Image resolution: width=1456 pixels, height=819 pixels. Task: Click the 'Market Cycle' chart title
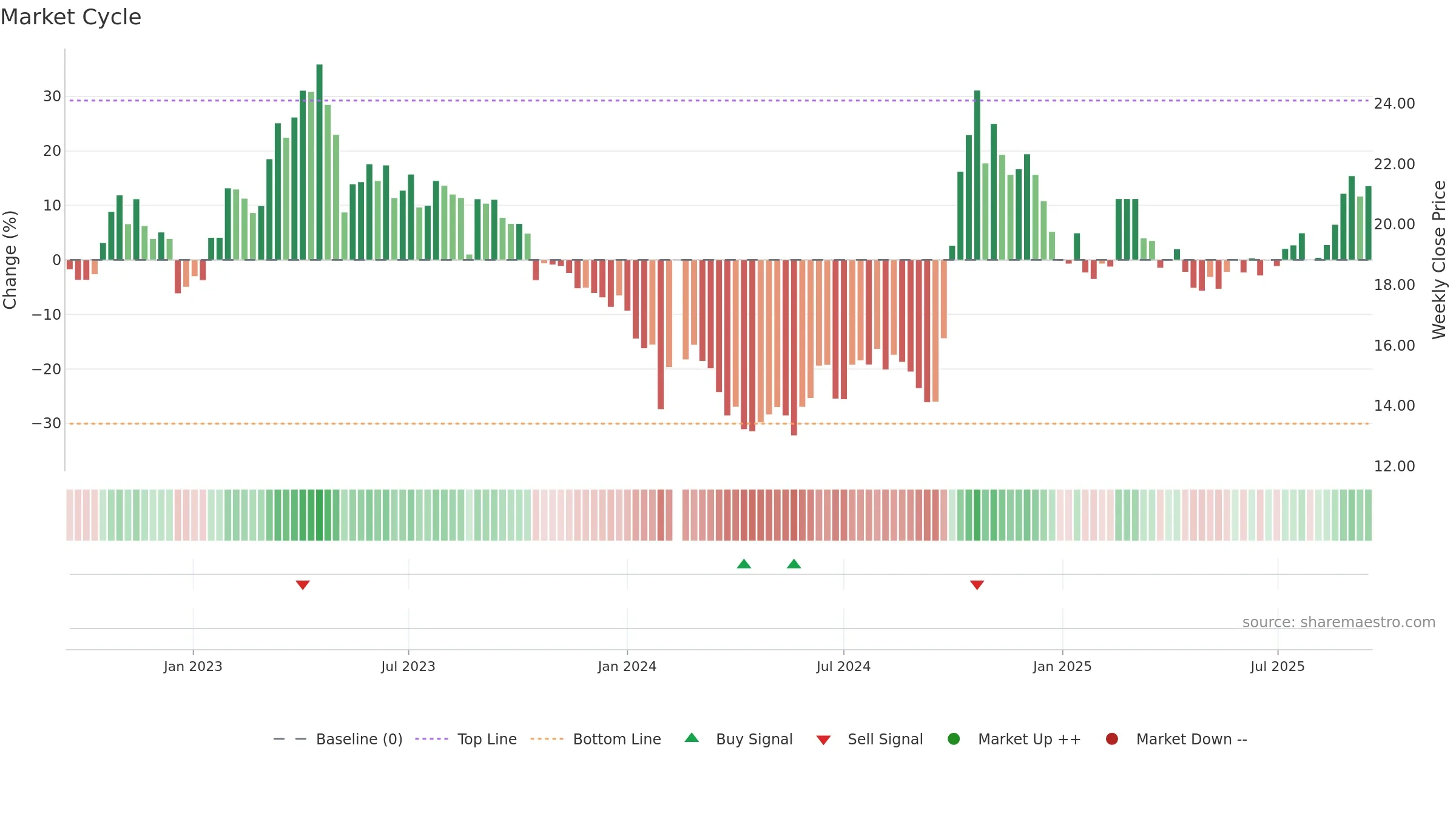71,17
